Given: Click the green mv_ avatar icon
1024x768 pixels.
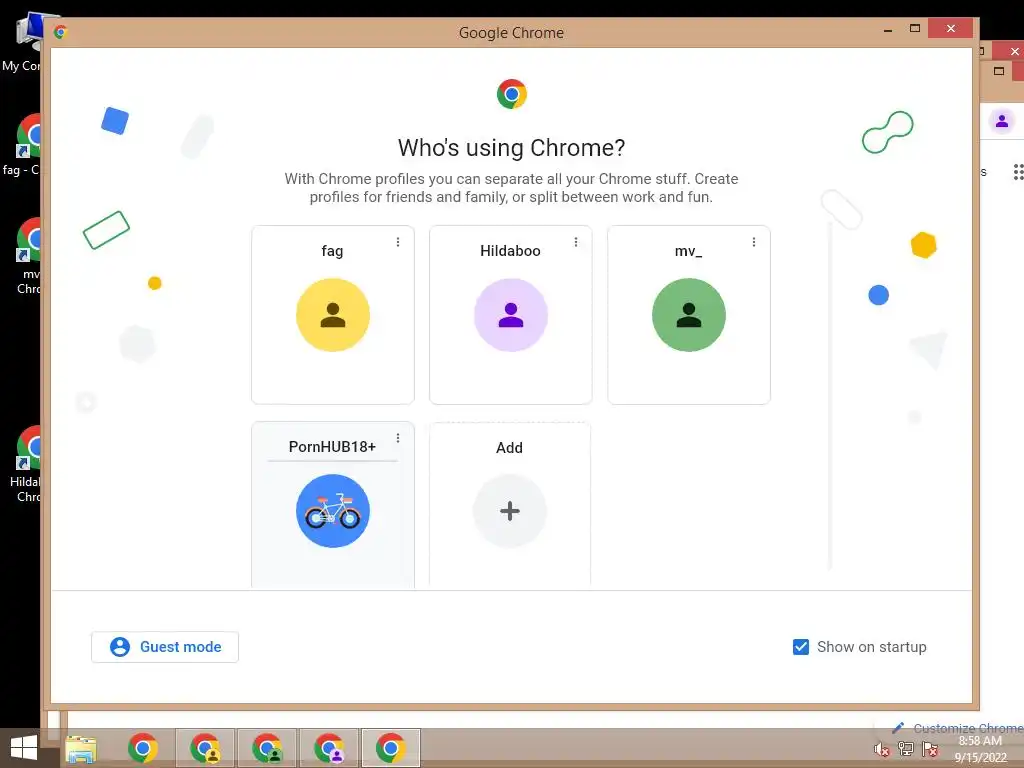Looking at the screenshot, I should pos(688,315).
